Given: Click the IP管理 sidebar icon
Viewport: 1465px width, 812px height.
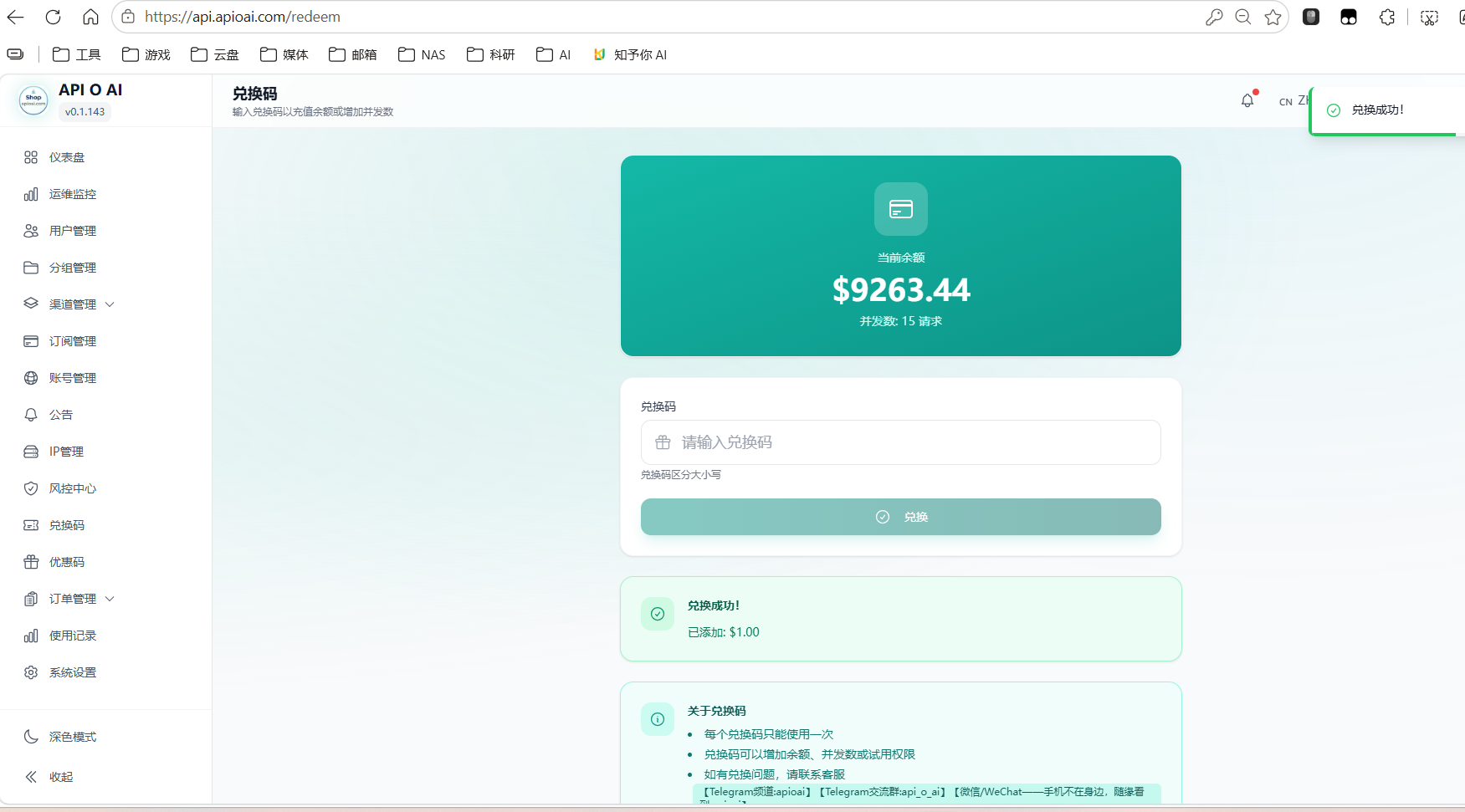Looking at the screenshot, I should pos(31,452).
